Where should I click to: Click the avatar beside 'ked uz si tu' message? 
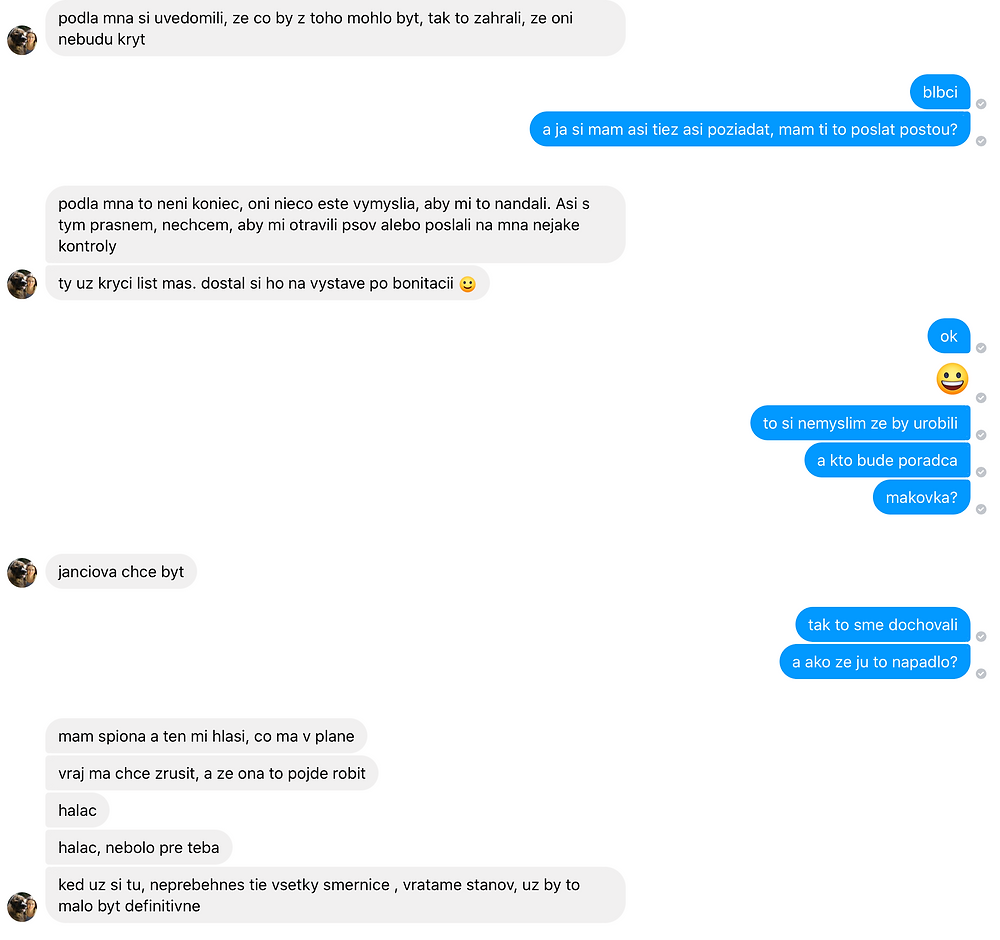pos(22,906)
